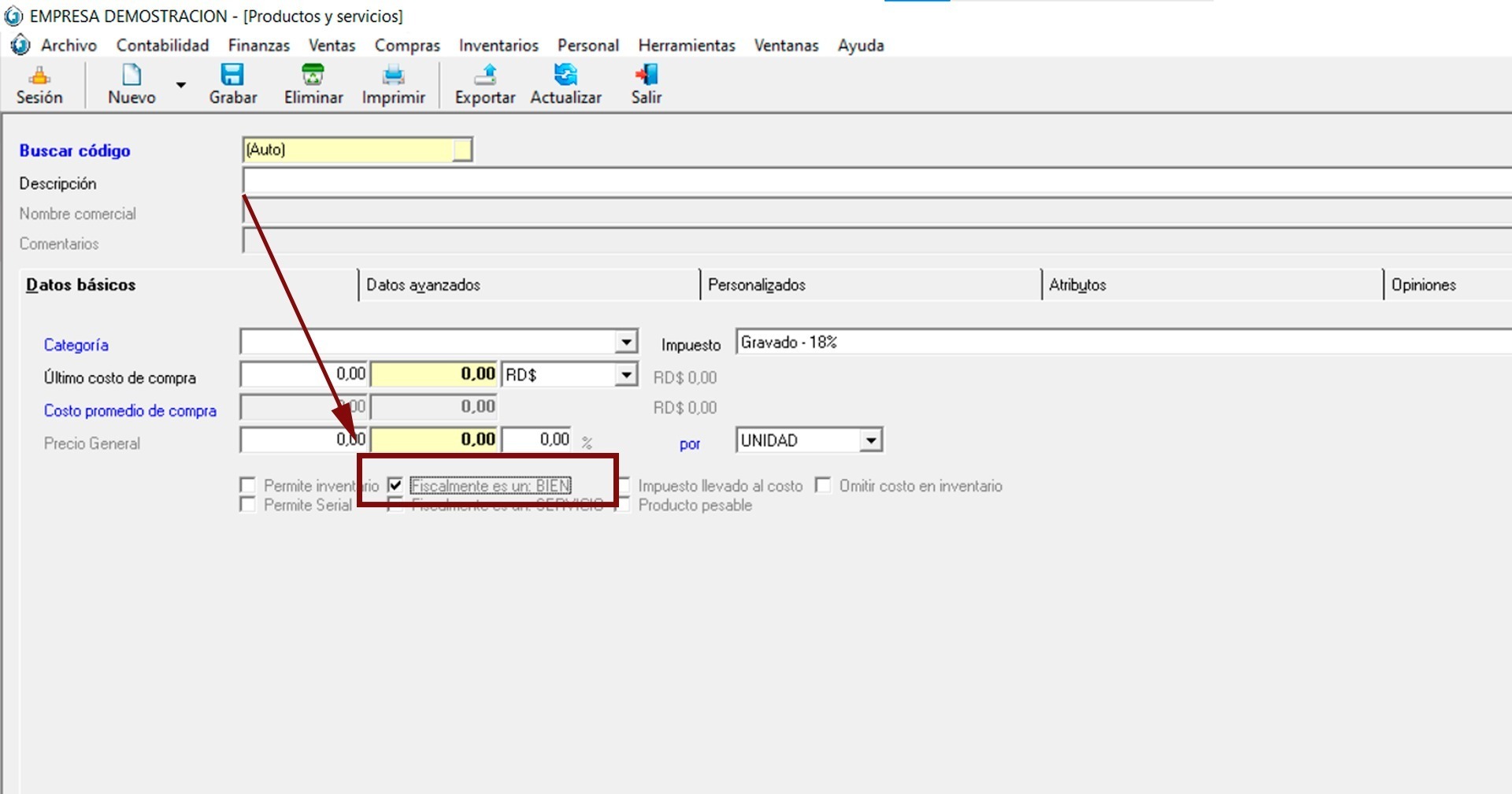This screenshot has height=794, width=1512.
Task: Print using the Imprimir icon
Action: 393,76
